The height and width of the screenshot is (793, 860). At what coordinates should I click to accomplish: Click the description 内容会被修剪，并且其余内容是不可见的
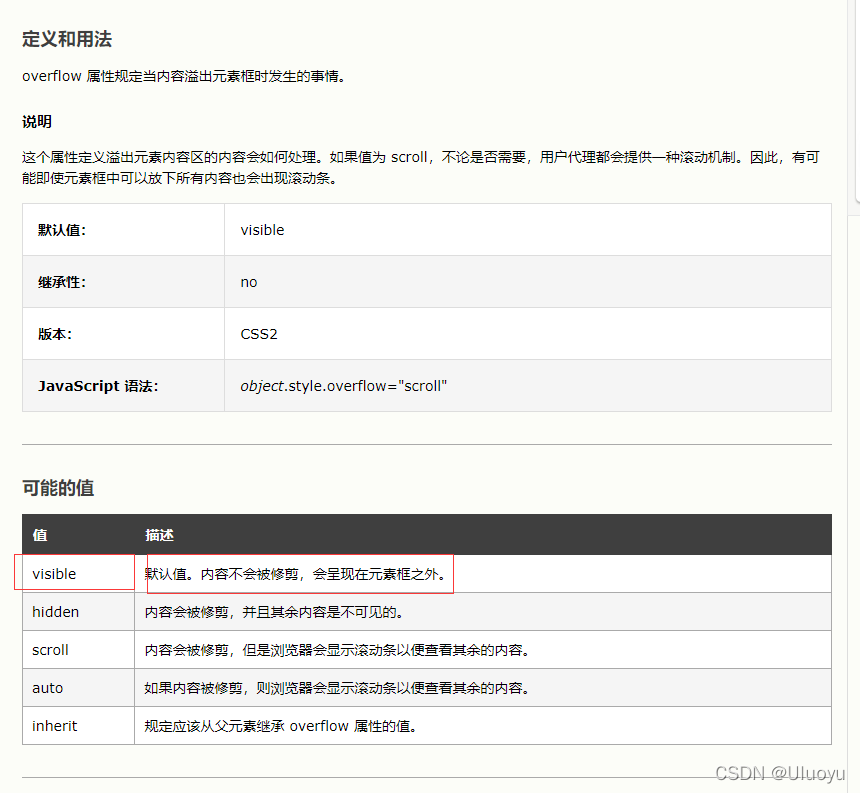274,612
